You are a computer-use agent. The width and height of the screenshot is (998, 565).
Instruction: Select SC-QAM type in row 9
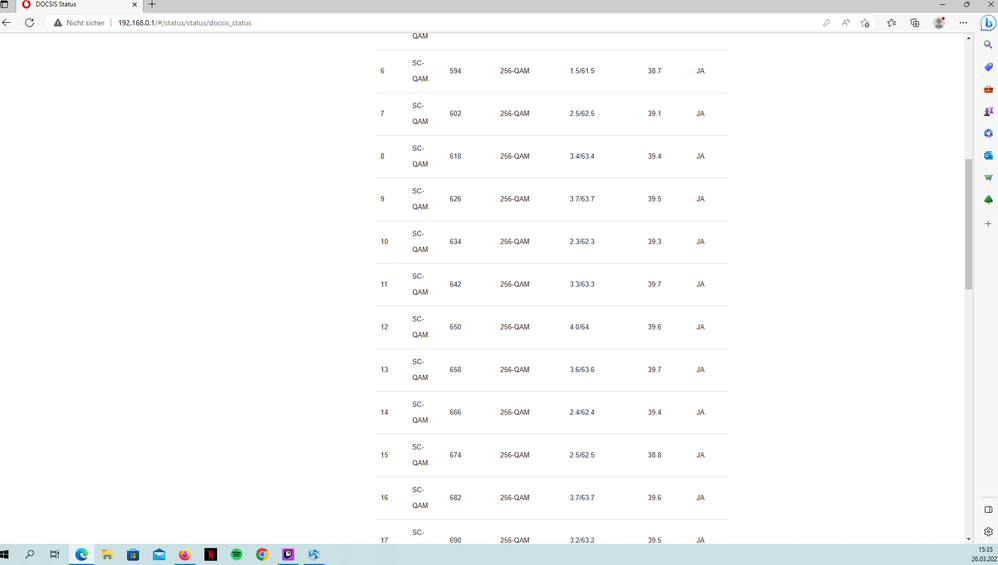coord(419,199)
